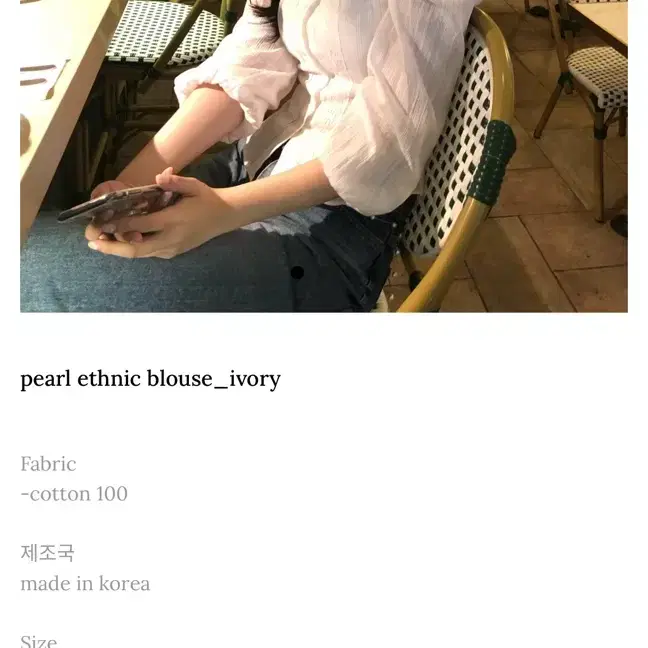Screen dimensions: 648x648
Task: Click the '제조국' label
Action: (x=47, y=553)
